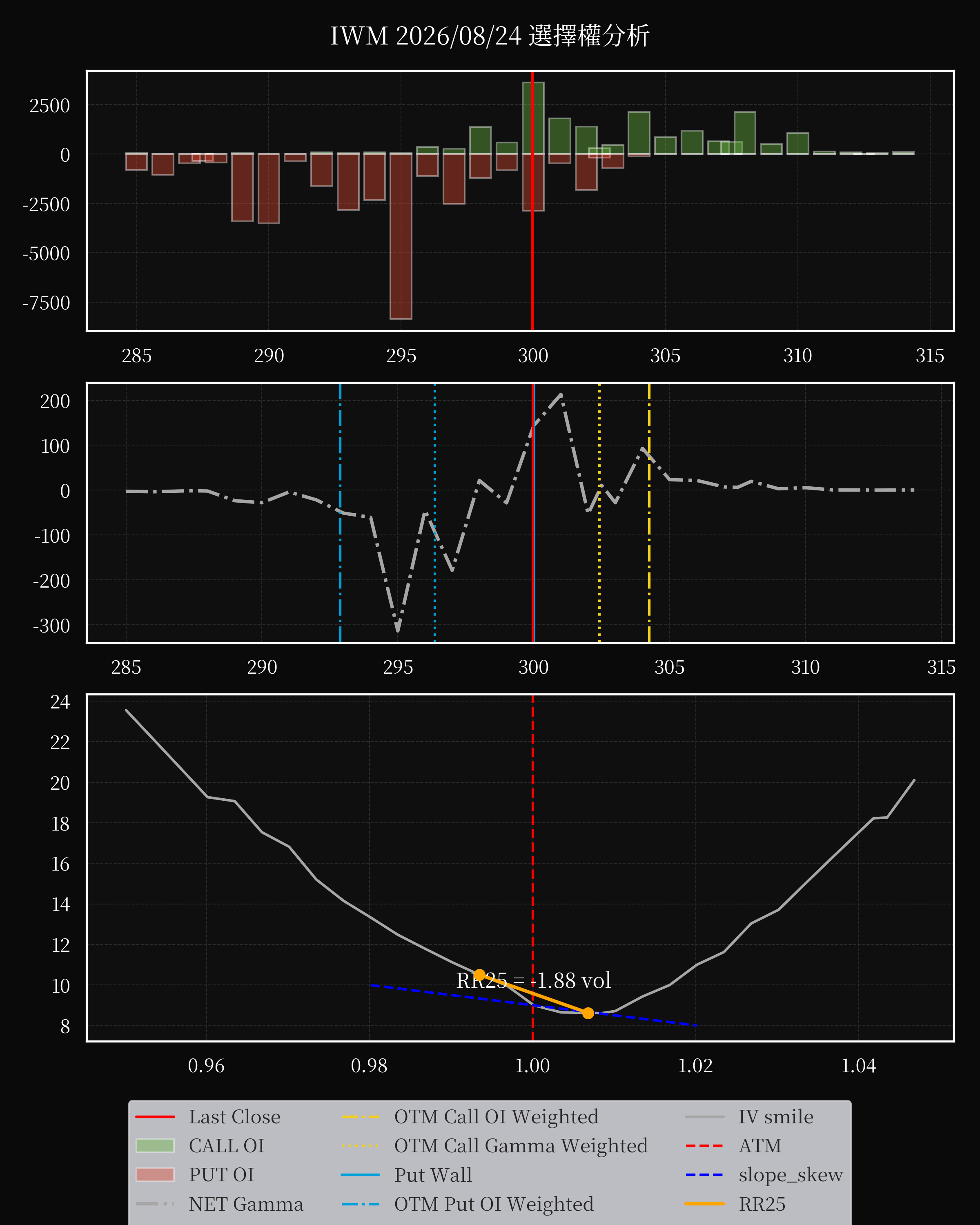Click the 'OTM Put OI Weighted' legend label
Image resolution: width=980 pixels, height=1225 pixels.
click(494, 1203)
